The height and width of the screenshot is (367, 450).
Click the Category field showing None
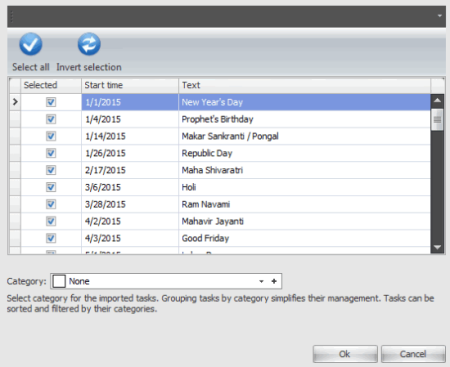point(166,281)
